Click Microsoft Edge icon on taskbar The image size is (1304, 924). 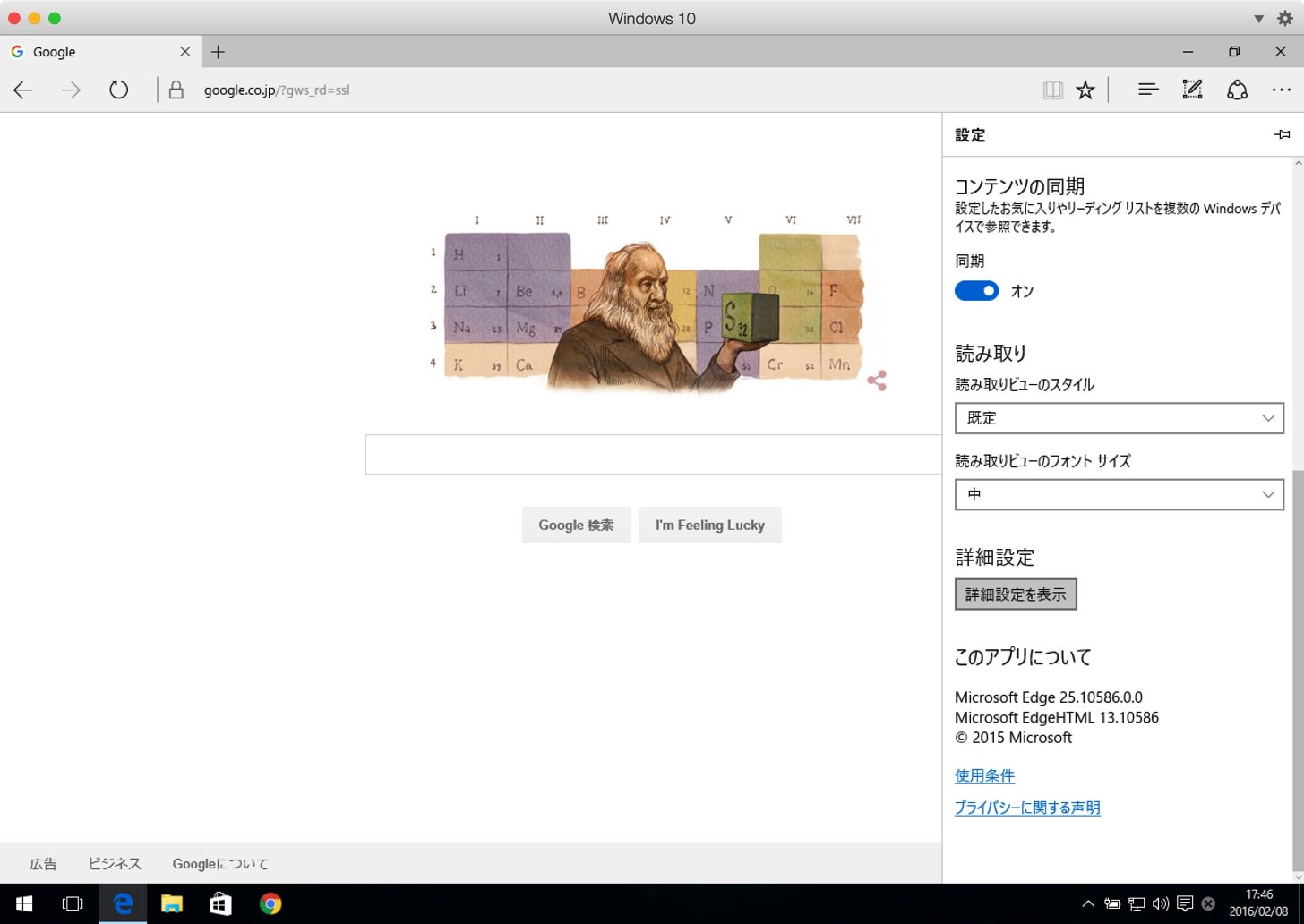pos(123,903)
